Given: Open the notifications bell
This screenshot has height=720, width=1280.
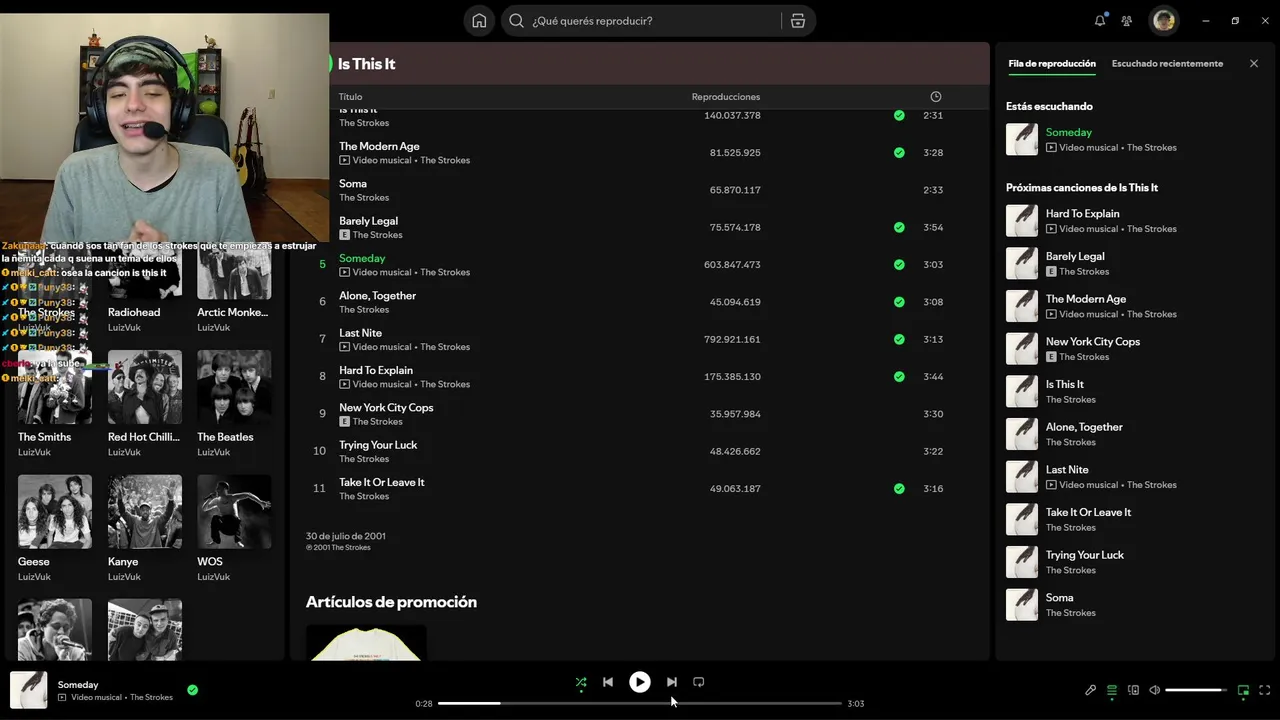Looking at the screenshot, I should click(1100, 20).
